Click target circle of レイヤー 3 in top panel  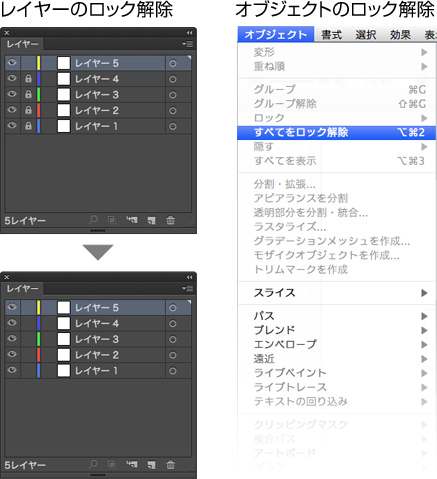[x=172, y=95]
